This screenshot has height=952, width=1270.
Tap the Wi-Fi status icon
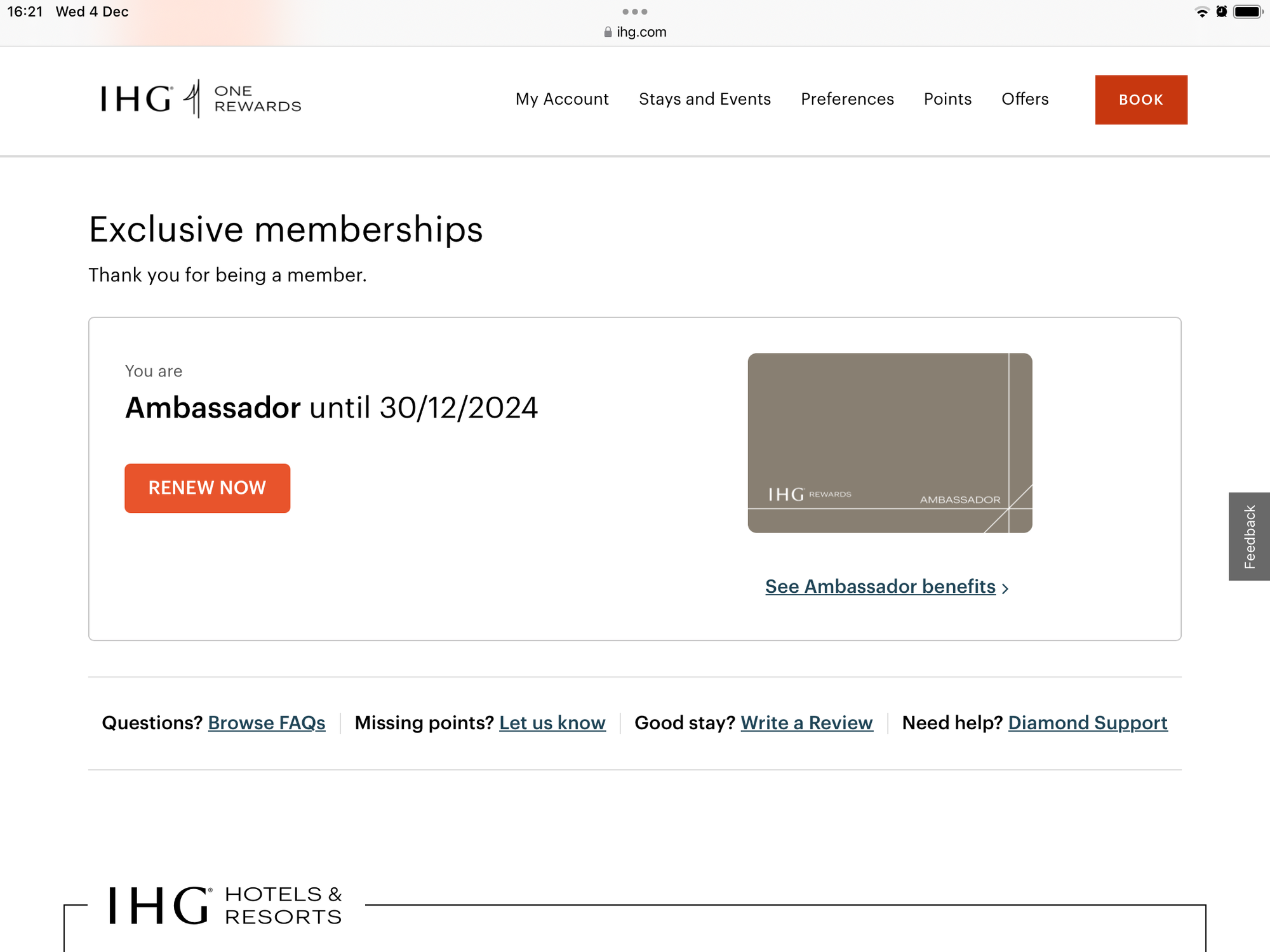click(1201, 12)
